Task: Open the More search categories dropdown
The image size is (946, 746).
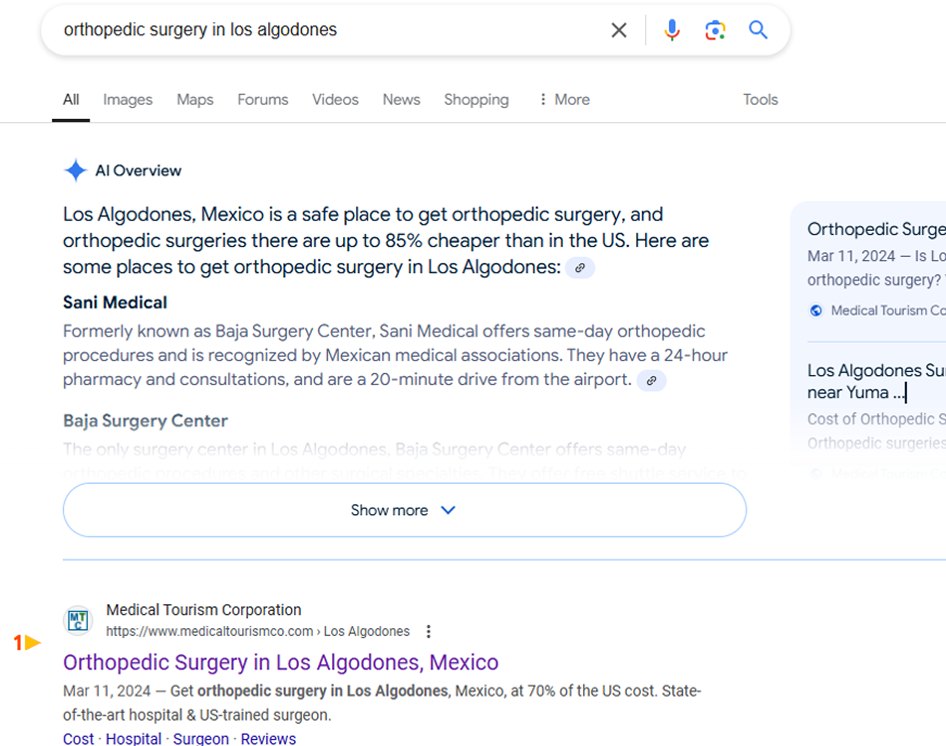Action: (564, 100)
